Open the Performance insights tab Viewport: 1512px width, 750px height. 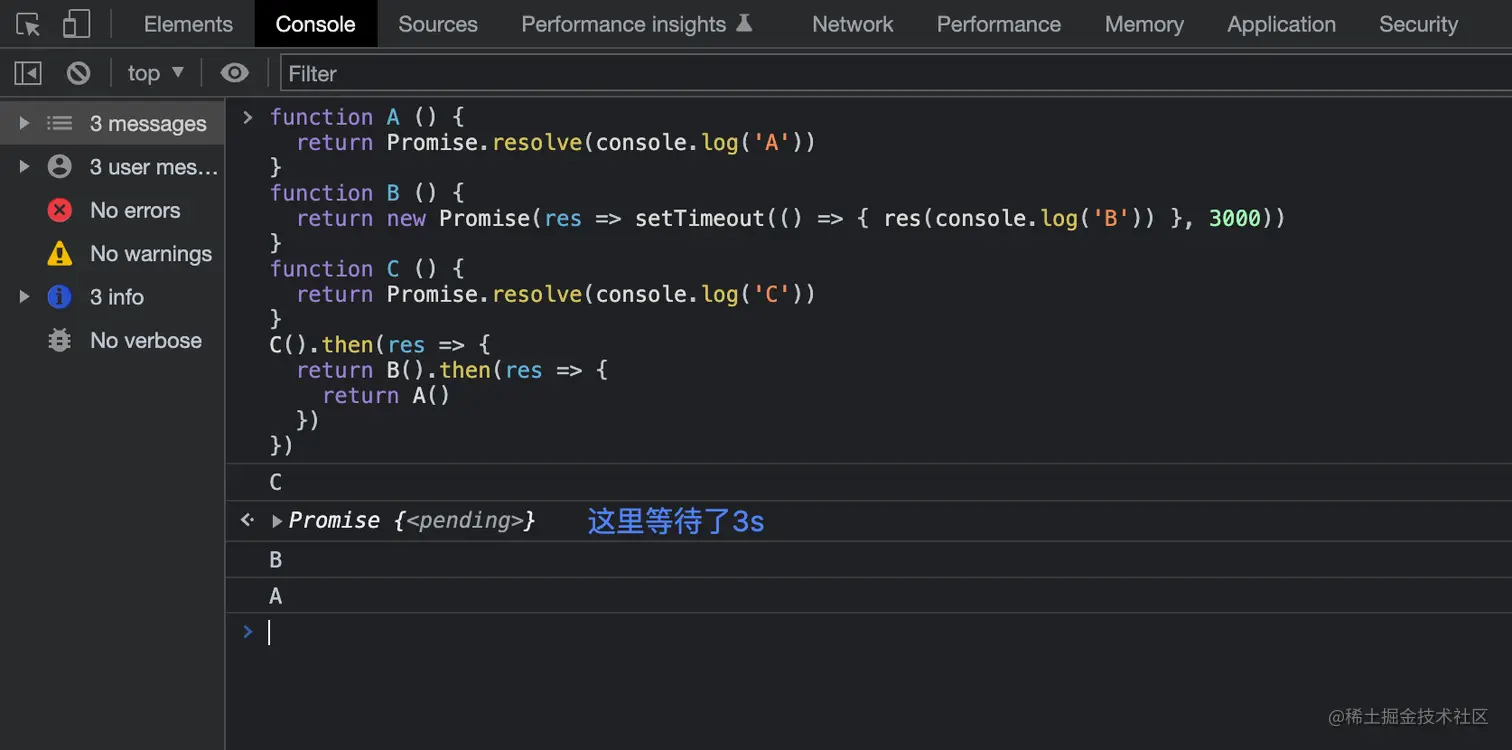point(636,24)
